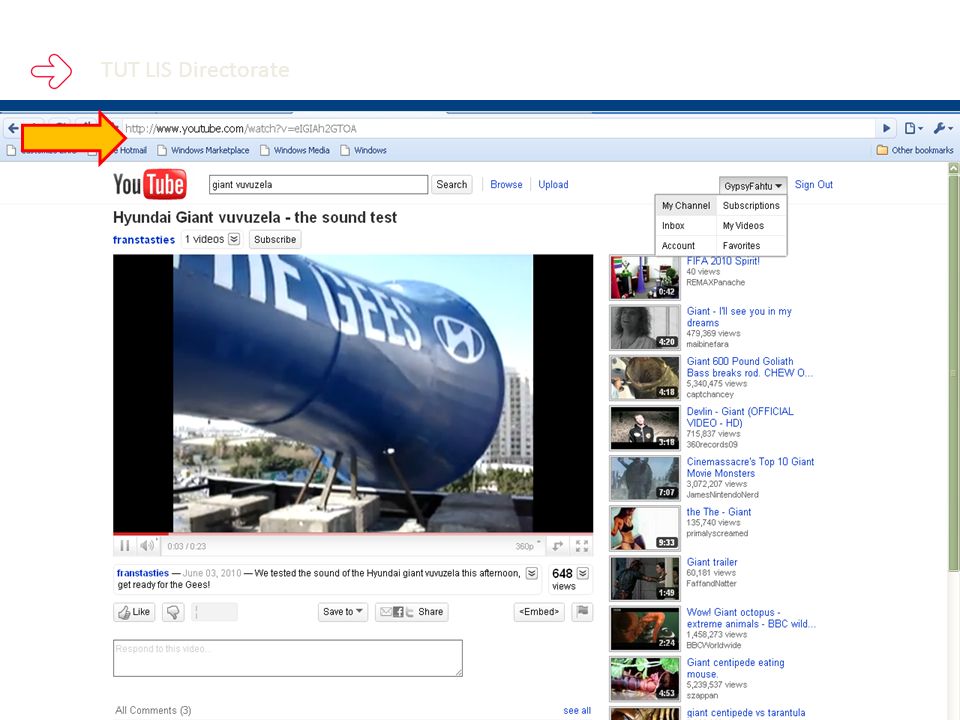Screen dimensions: 960x720
Task: Click the expand-size icon on the player
Action: [558, 546]
